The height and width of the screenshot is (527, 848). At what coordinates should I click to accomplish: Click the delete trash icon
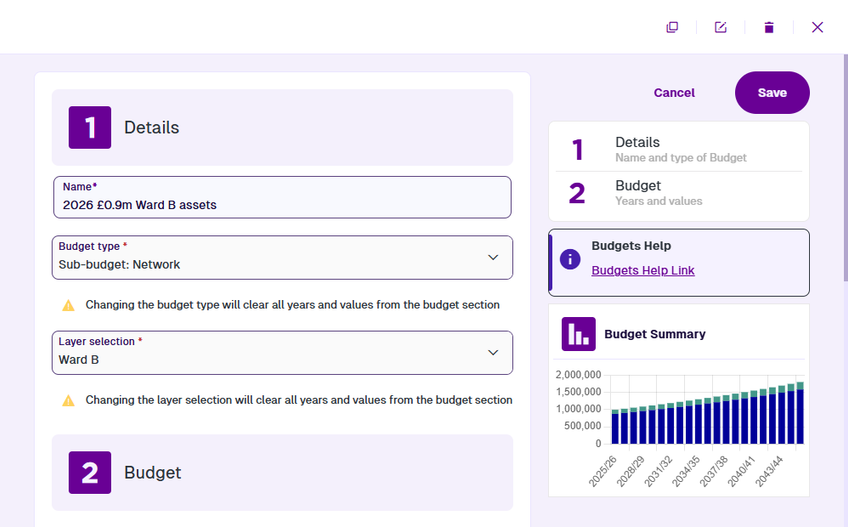tap(768, 27)
